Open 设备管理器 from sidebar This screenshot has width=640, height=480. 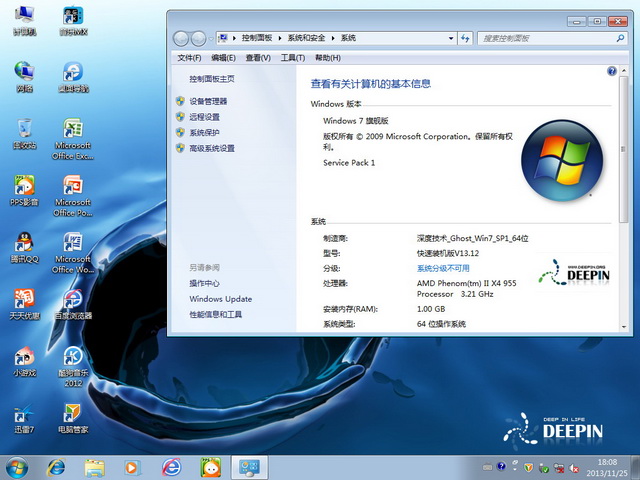[x=208, y=101]
